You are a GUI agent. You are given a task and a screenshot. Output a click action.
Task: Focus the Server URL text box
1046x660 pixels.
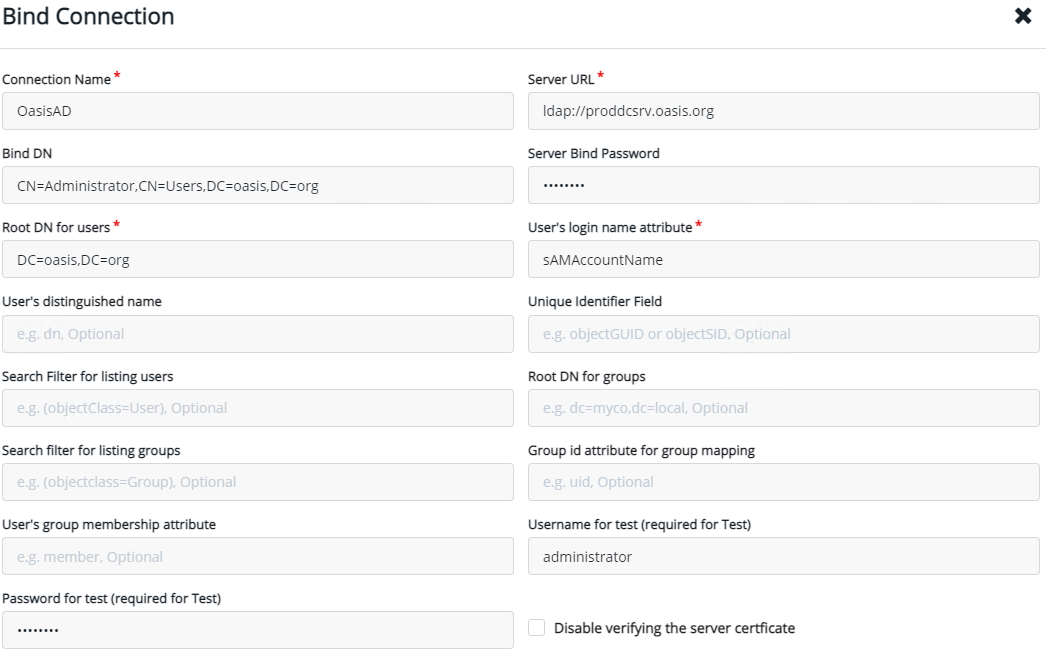click(x=783, y=111)
